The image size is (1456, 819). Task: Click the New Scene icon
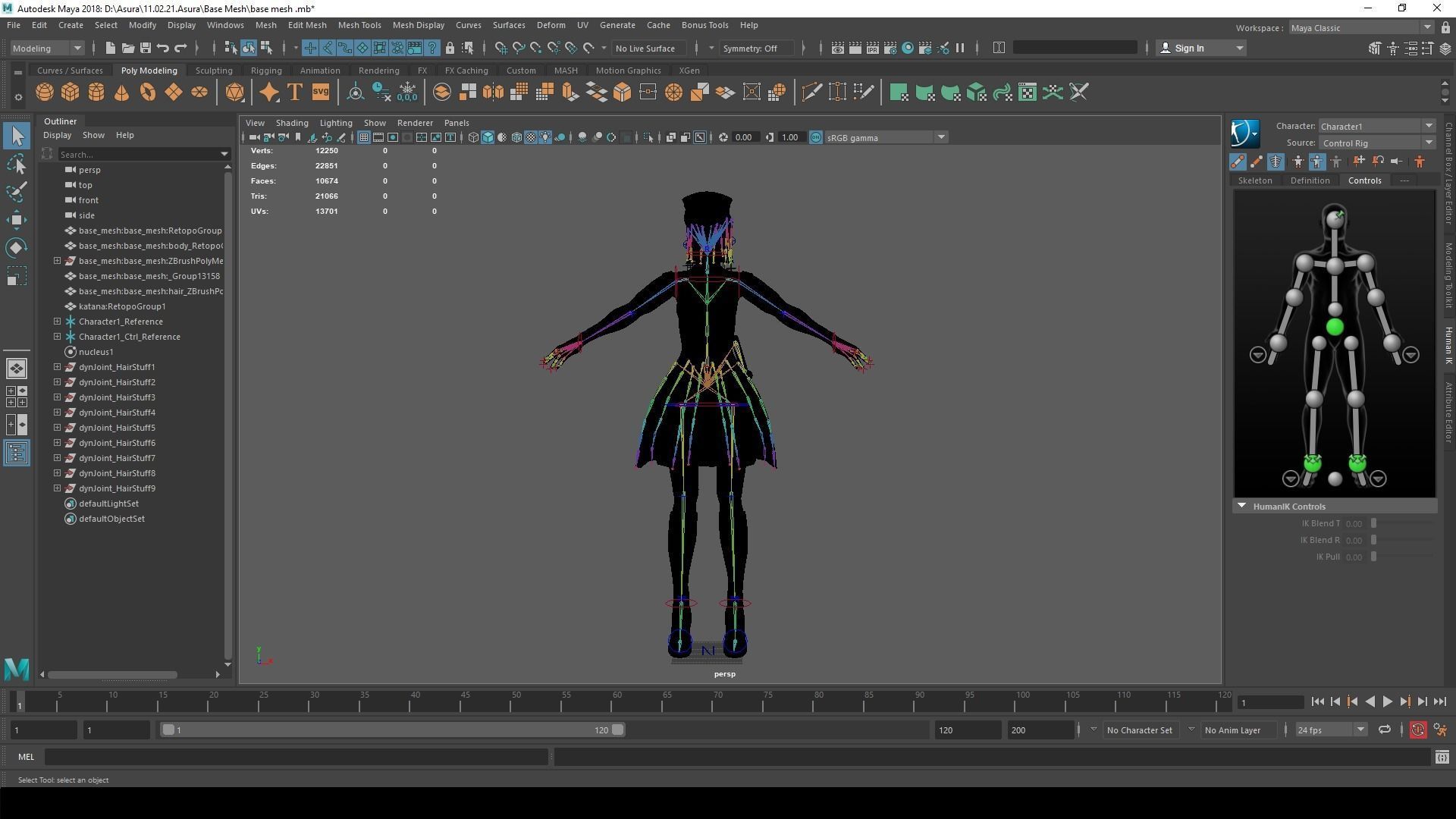[x=111, y=49]
